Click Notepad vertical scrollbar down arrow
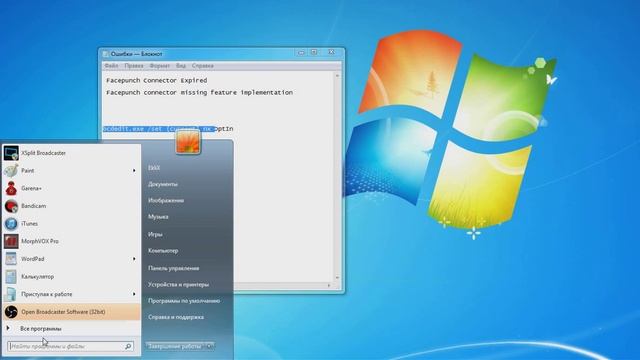 337,278
